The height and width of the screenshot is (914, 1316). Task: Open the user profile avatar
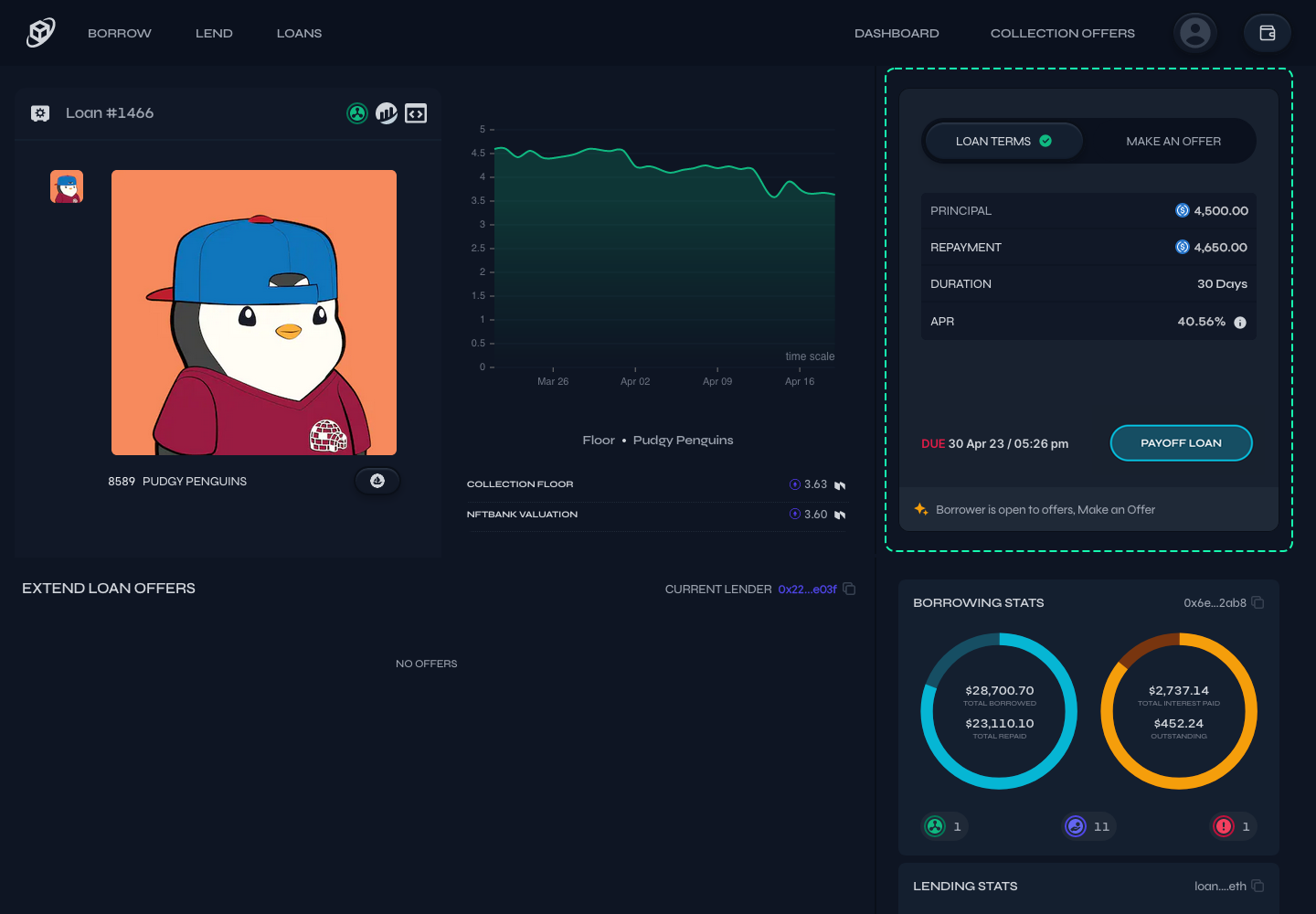click(1195, 33)
